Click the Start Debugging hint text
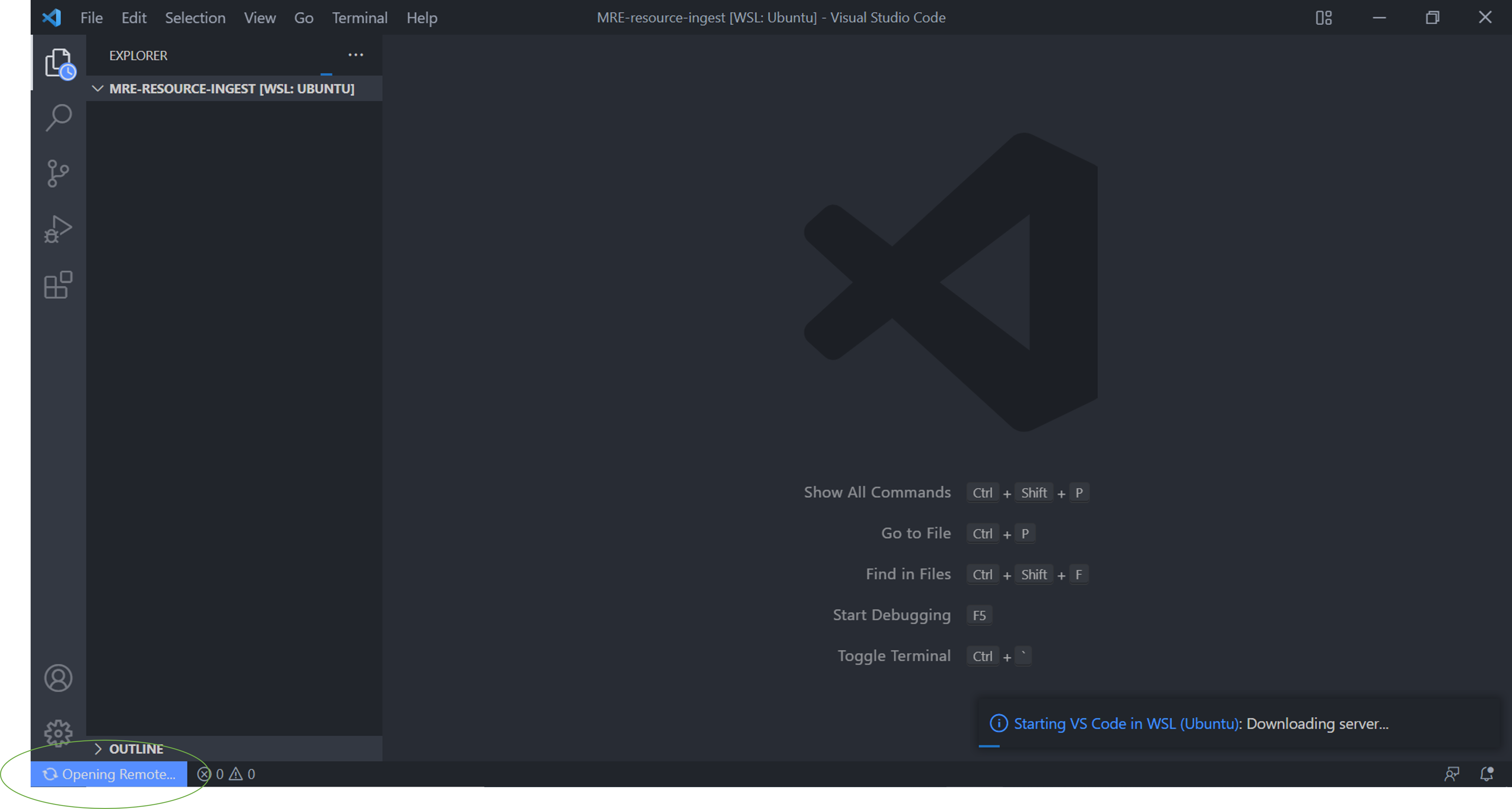Viewport: 1512px width, 809px height. click(x=892, y=615)
